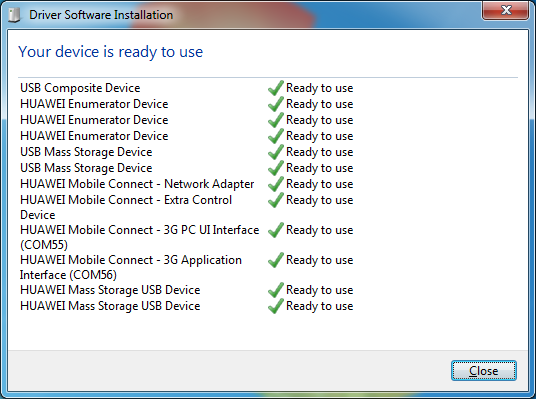Close the dialog with the red X button

click(506, 10)
